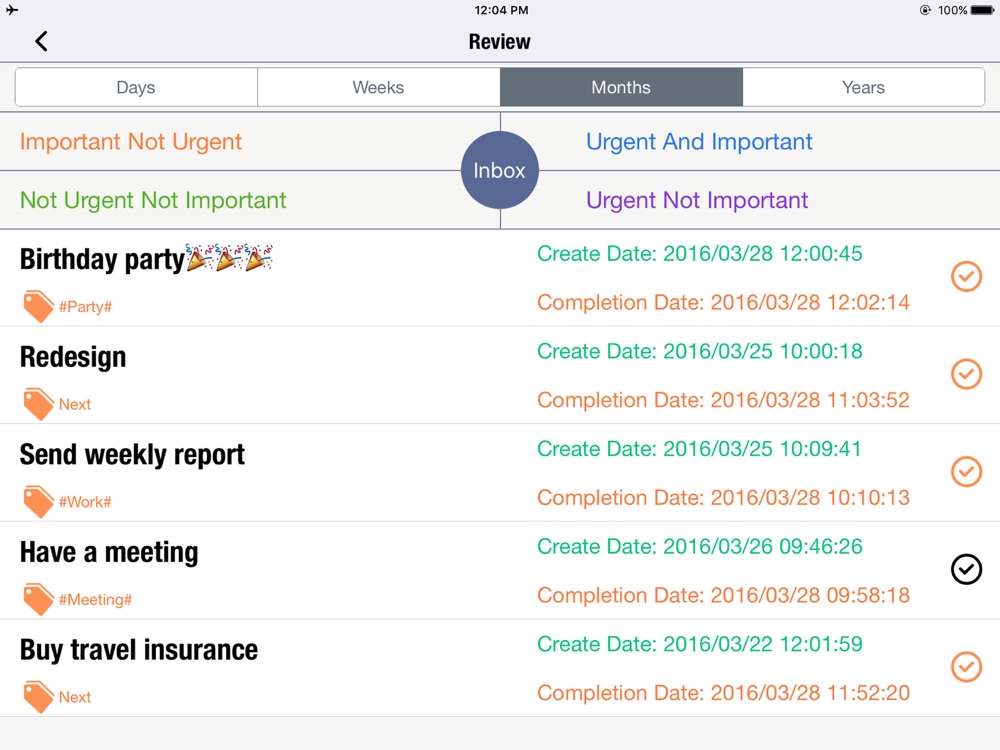Tap the airplane mode status icon
Viewport: 1000px width, 750px height.
[12, 10]
